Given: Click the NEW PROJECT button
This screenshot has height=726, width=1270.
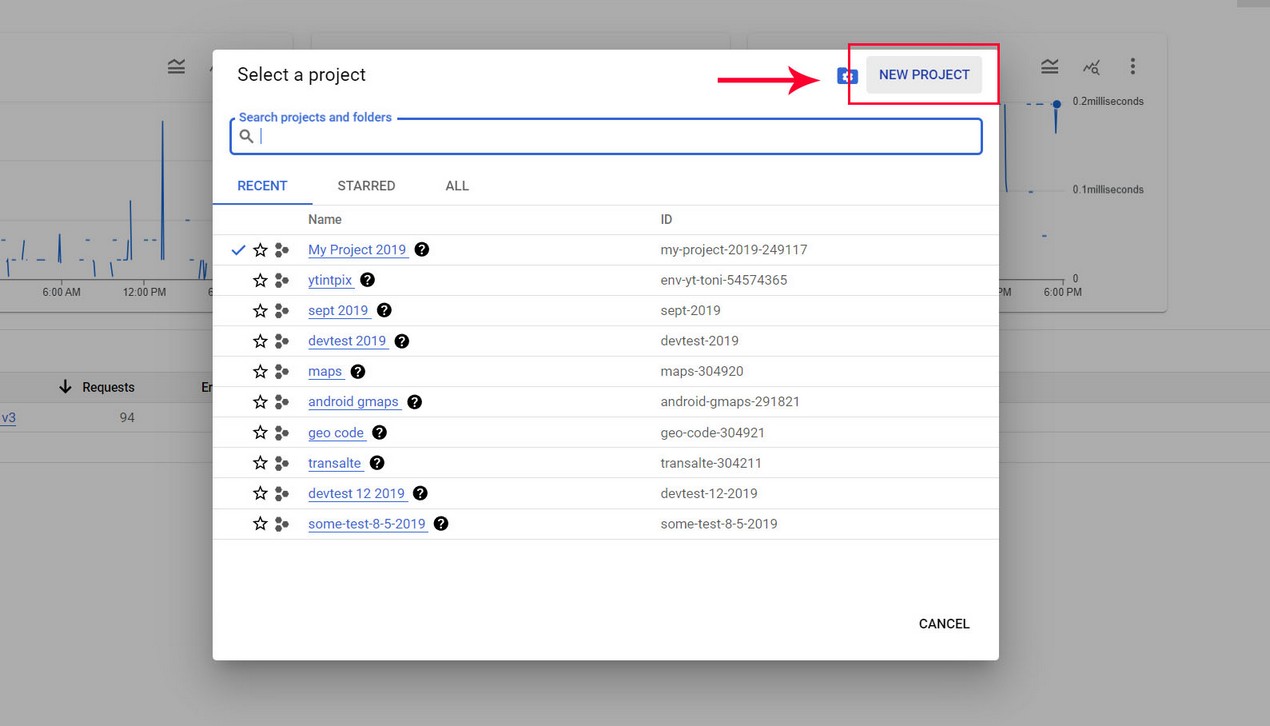Looking at the screenshot, I should [x=924, y=75].
